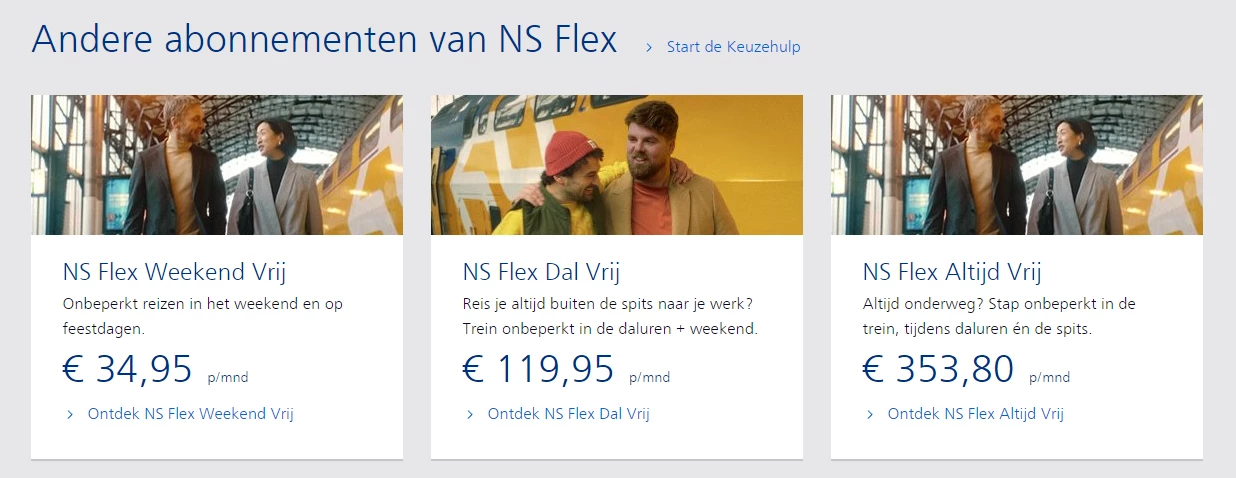Follow the Ontdek NS Flex Dal Vrij link

coord(568,414)
